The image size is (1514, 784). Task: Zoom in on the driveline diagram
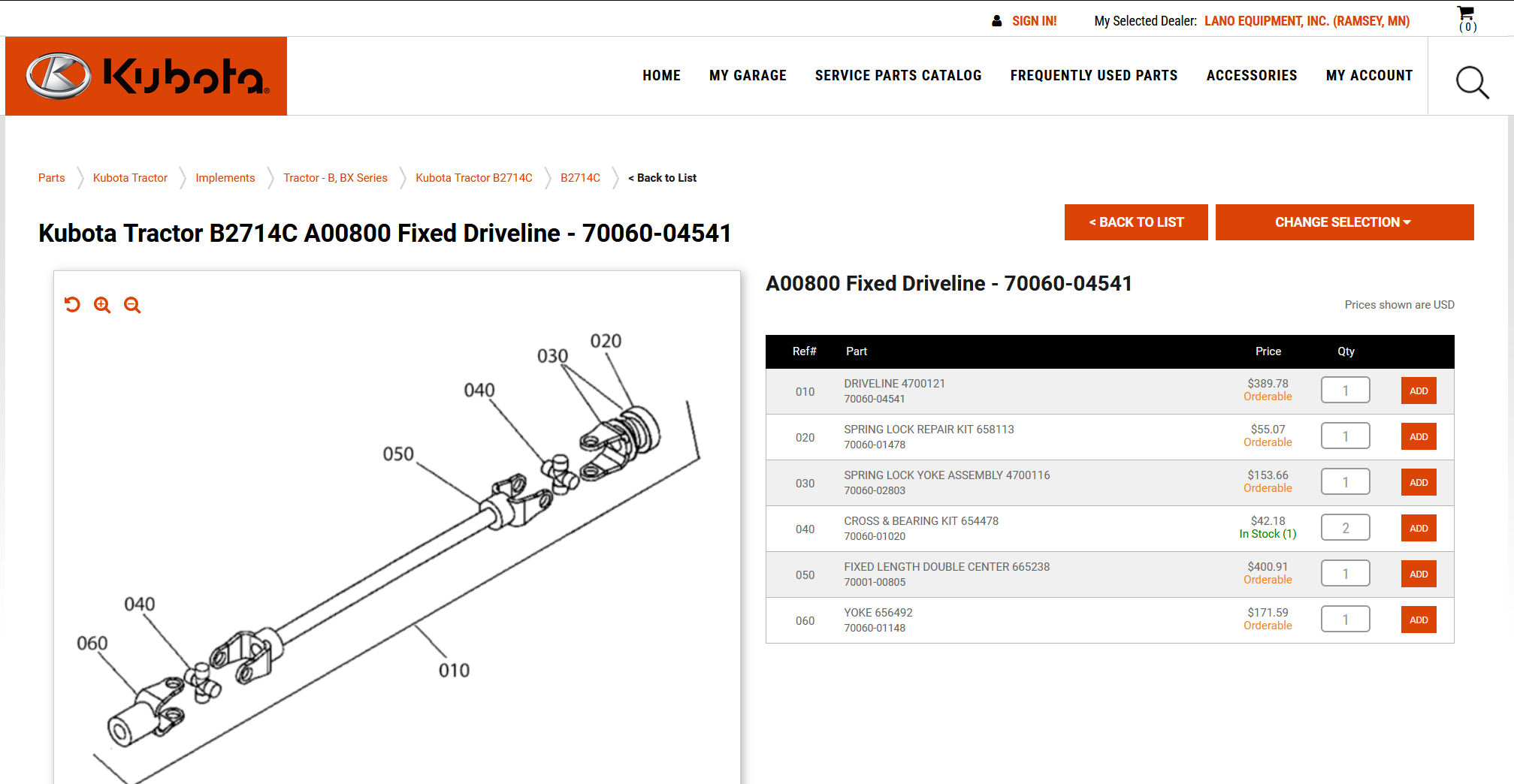coord(102,304)
